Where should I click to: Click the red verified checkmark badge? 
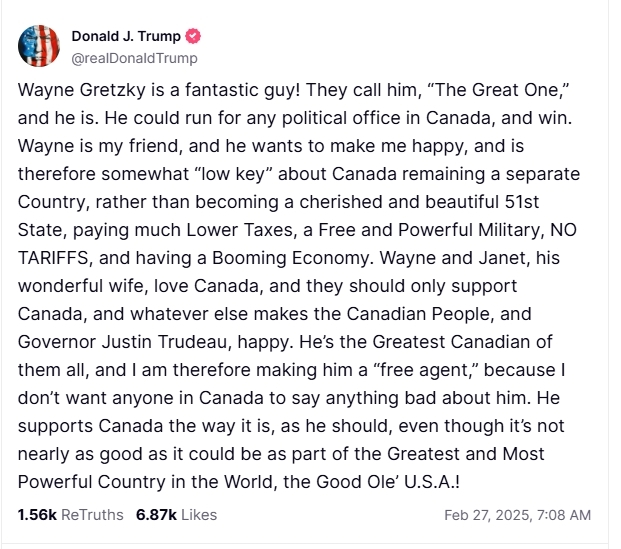[193, 36]
